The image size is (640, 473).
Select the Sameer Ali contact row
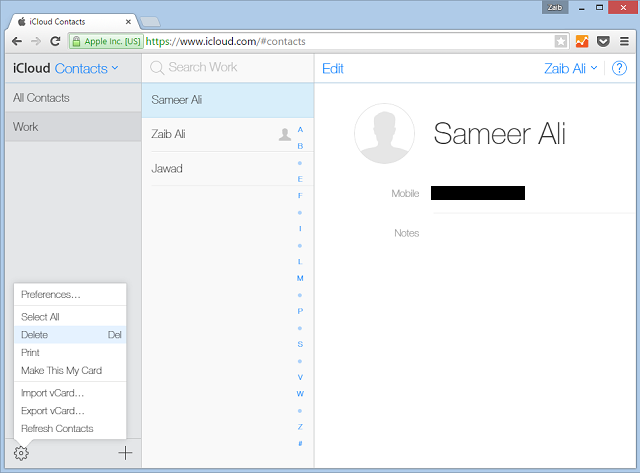[x=228, y=100]
